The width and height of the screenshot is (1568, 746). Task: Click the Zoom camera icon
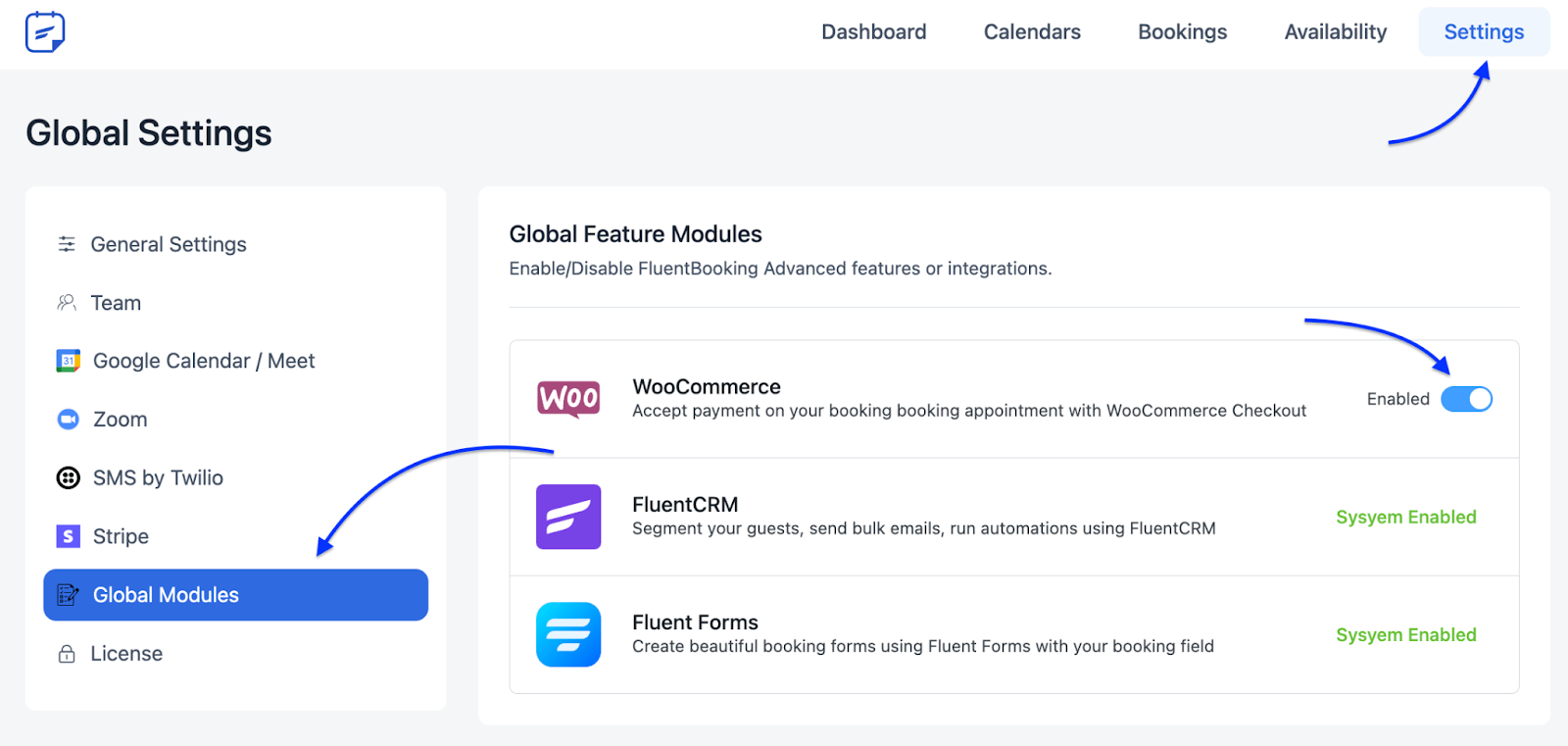point(68,420)
